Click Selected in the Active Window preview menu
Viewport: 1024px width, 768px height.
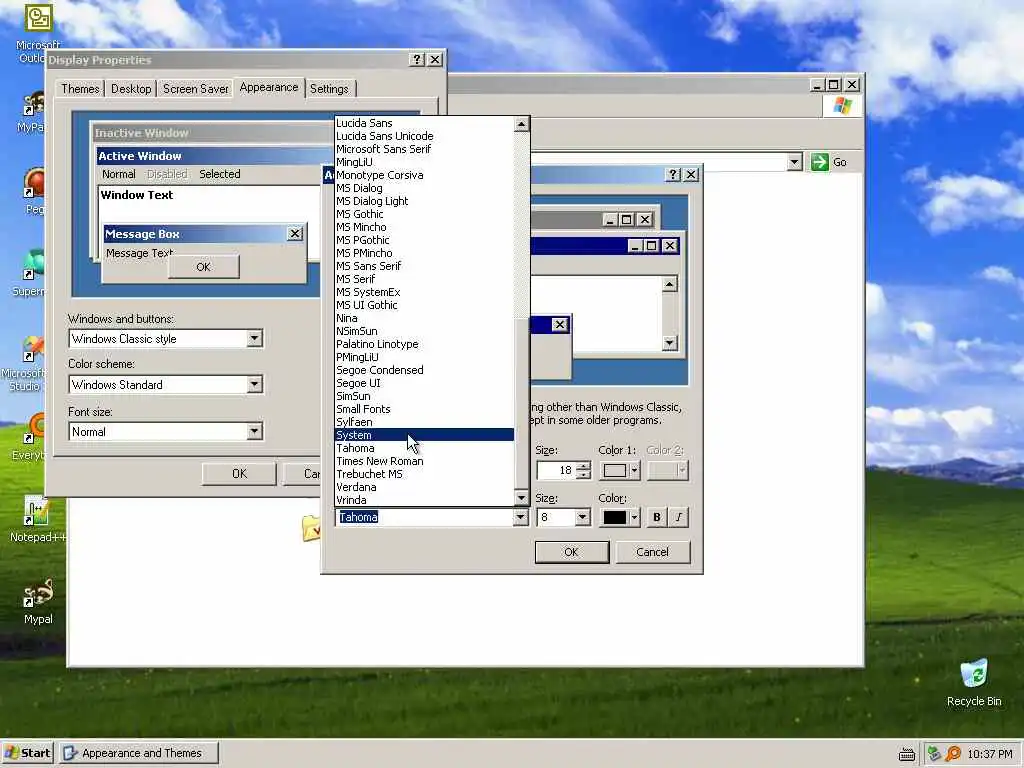(219, 174)
